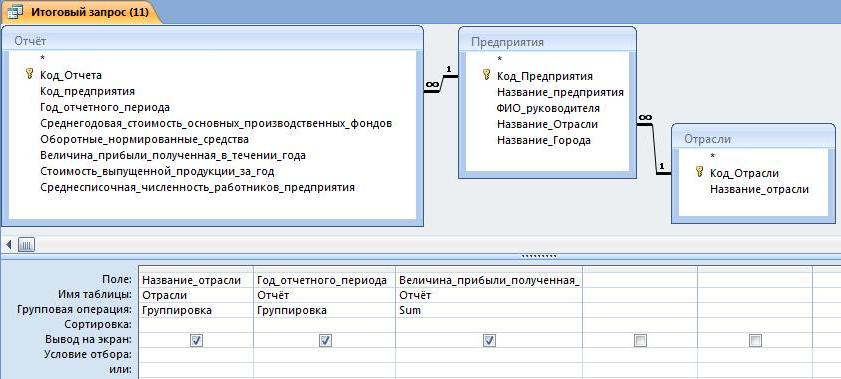Click the query icon on the tab
Viewport: 841px width, 379px height.
[16, 12]
